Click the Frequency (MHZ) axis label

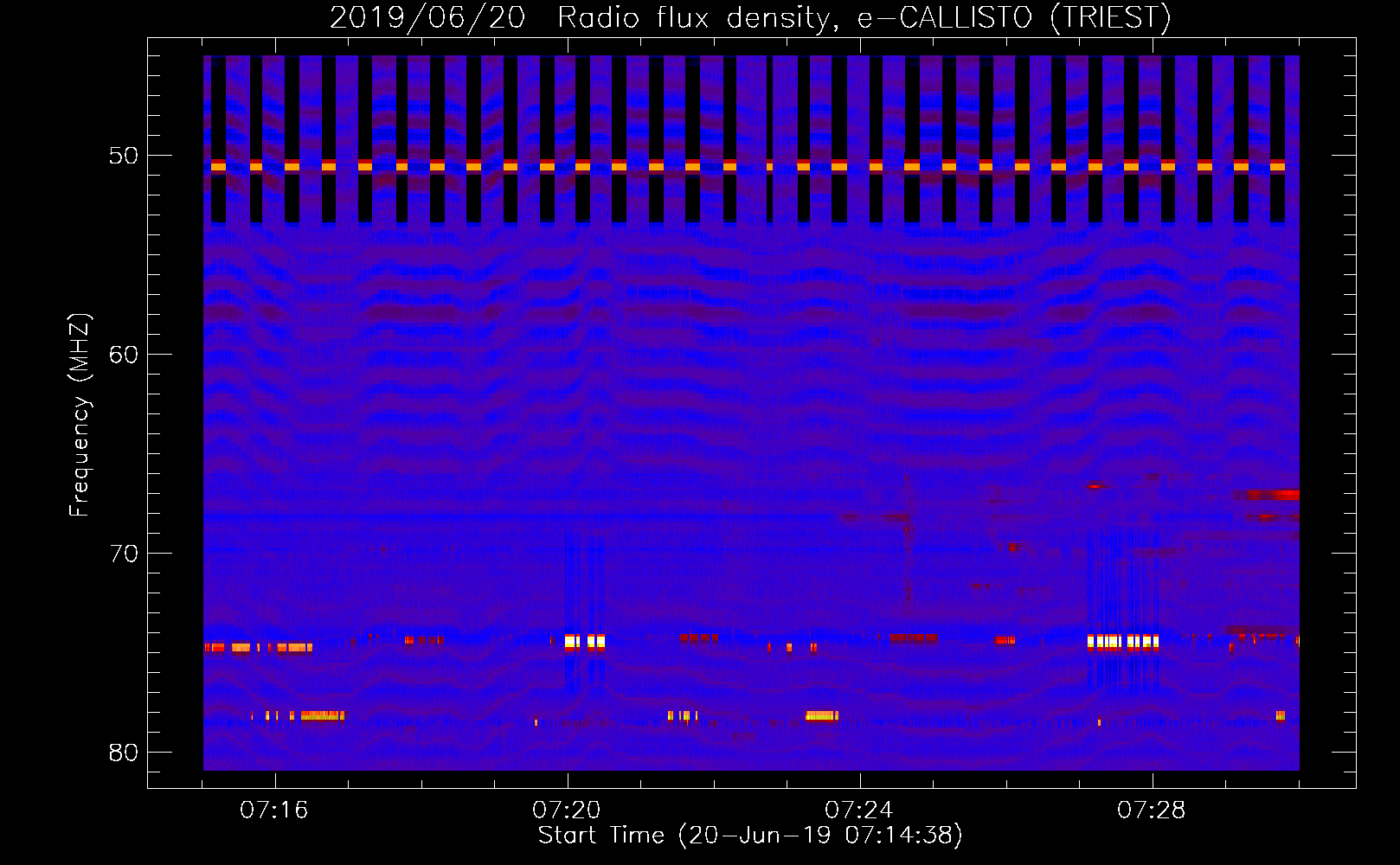[80, 416]
